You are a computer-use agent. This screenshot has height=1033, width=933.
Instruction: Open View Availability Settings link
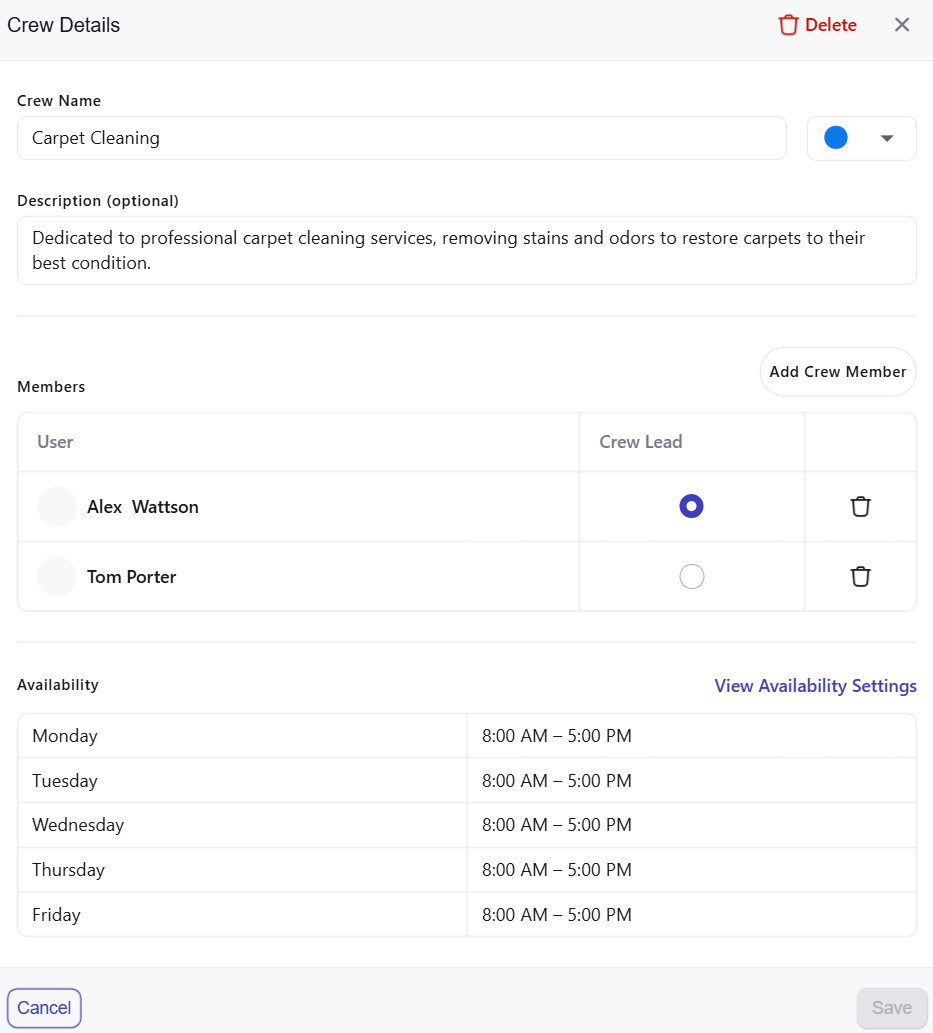click(x=815, y=686)
